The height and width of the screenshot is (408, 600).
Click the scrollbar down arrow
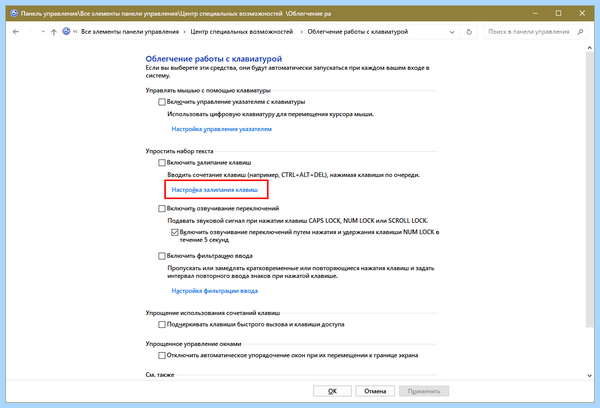point(589,376)
